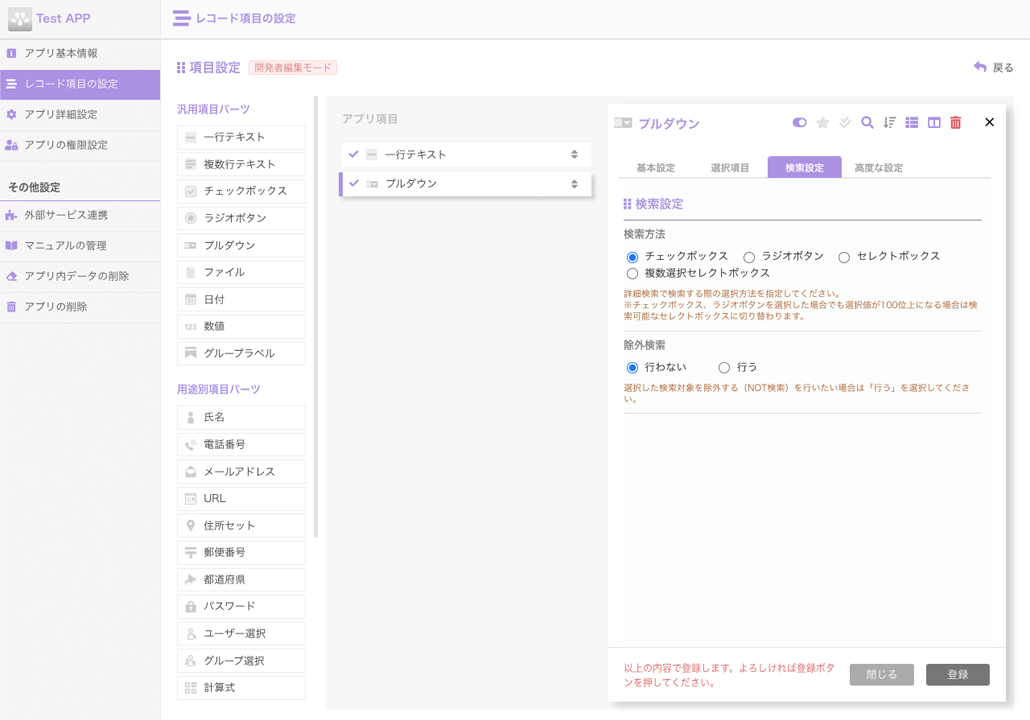Screen dimensions: 1030x720
Task: Choose 行わない for exclusion search
Action: click(x=632, y=367)
